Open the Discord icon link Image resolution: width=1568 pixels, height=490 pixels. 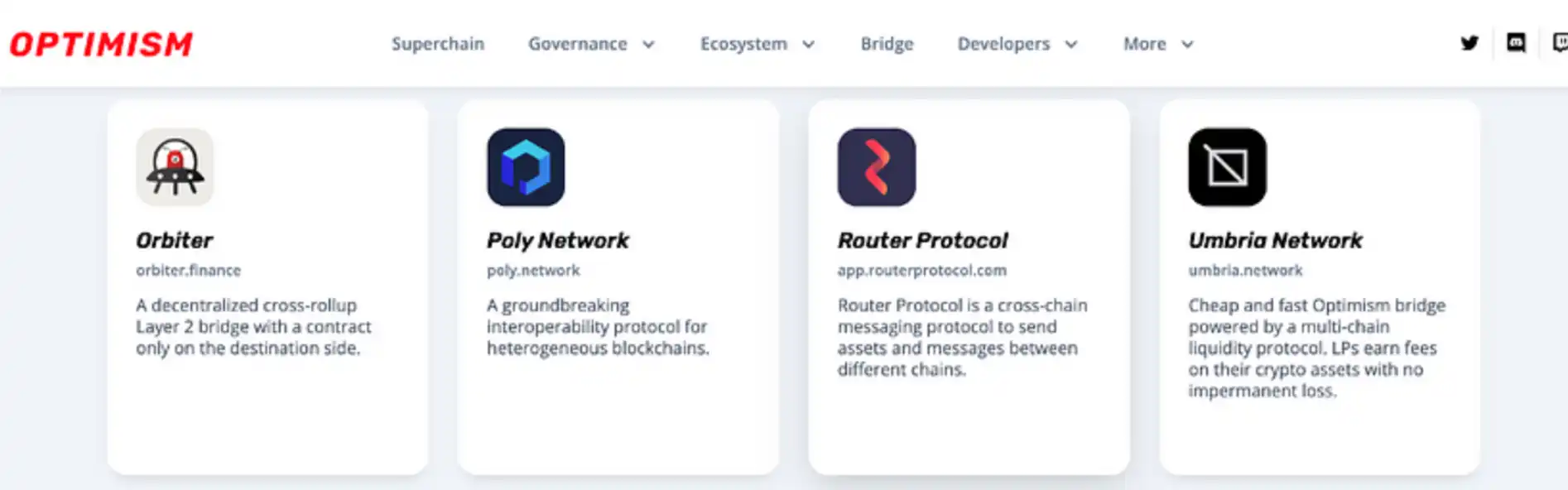pos(1516,43)
